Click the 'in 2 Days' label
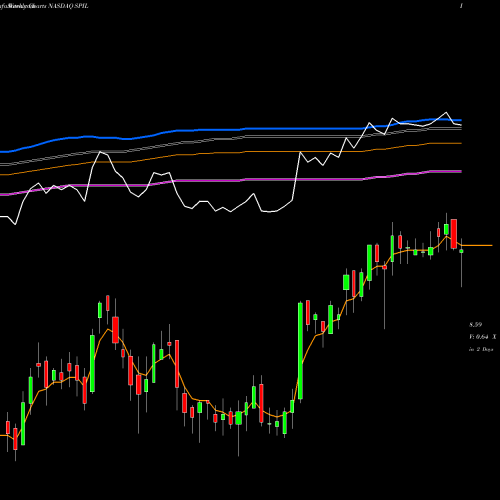The width and height of the screenshot is (500, 500). 481,349
